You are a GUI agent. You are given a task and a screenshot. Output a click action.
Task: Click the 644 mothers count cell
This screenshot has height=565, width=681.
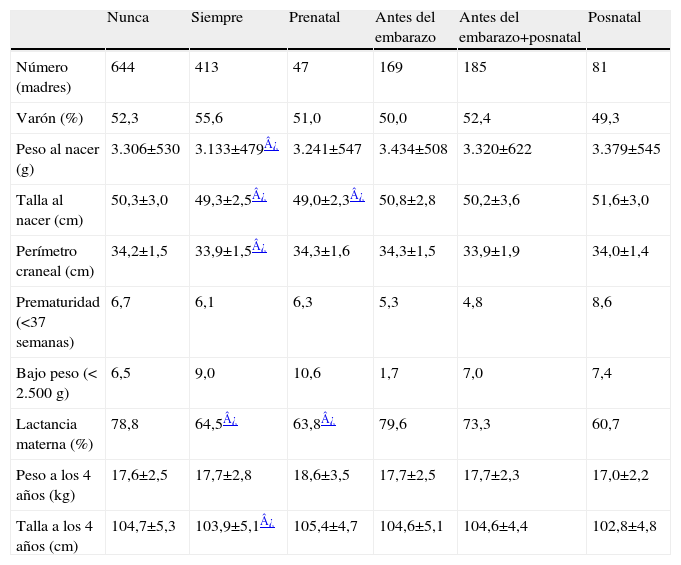tap(122, 67)
